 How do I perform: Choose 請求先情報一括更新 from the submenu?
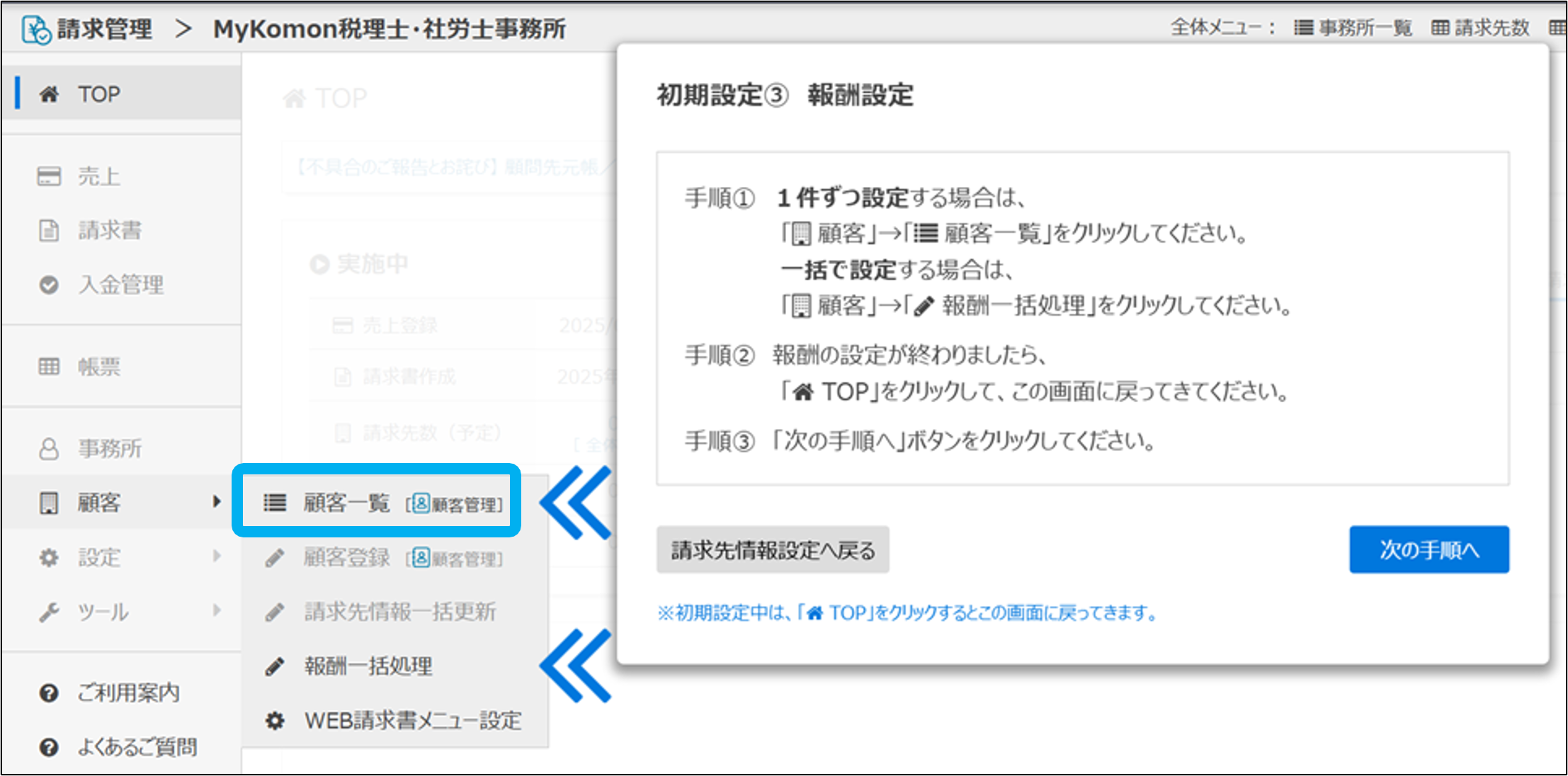(x=399, y=612)
